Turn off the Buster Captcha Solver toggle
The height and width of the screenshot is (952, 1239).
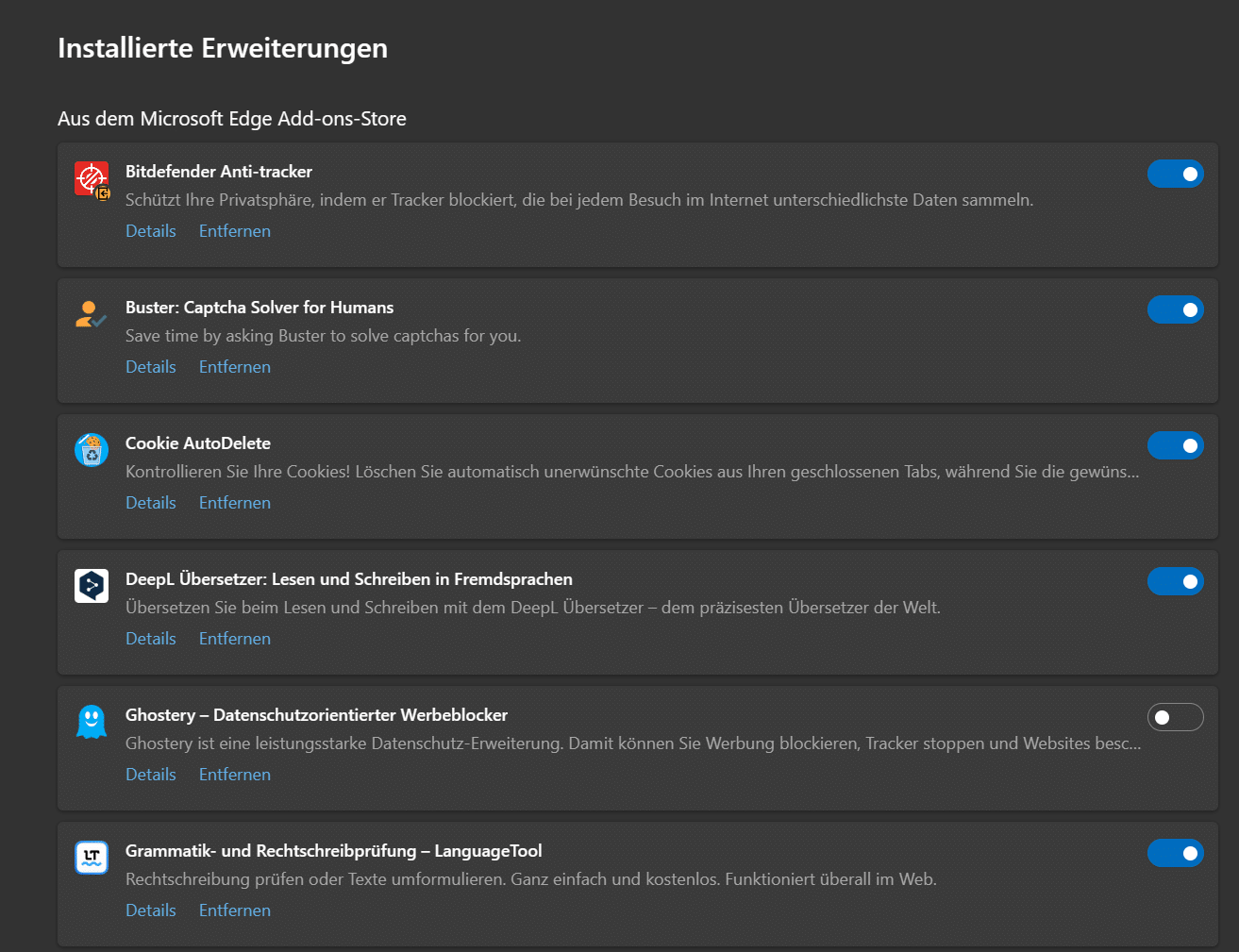(x=1175, y=309)
